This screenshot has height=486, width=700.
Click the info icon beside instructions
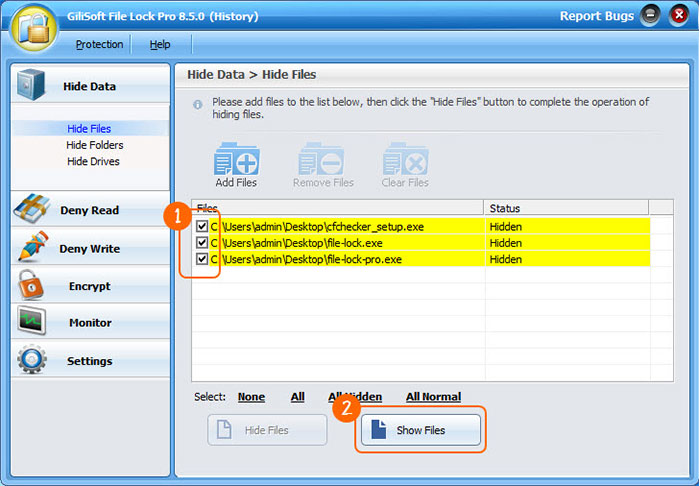coord(197,105)
